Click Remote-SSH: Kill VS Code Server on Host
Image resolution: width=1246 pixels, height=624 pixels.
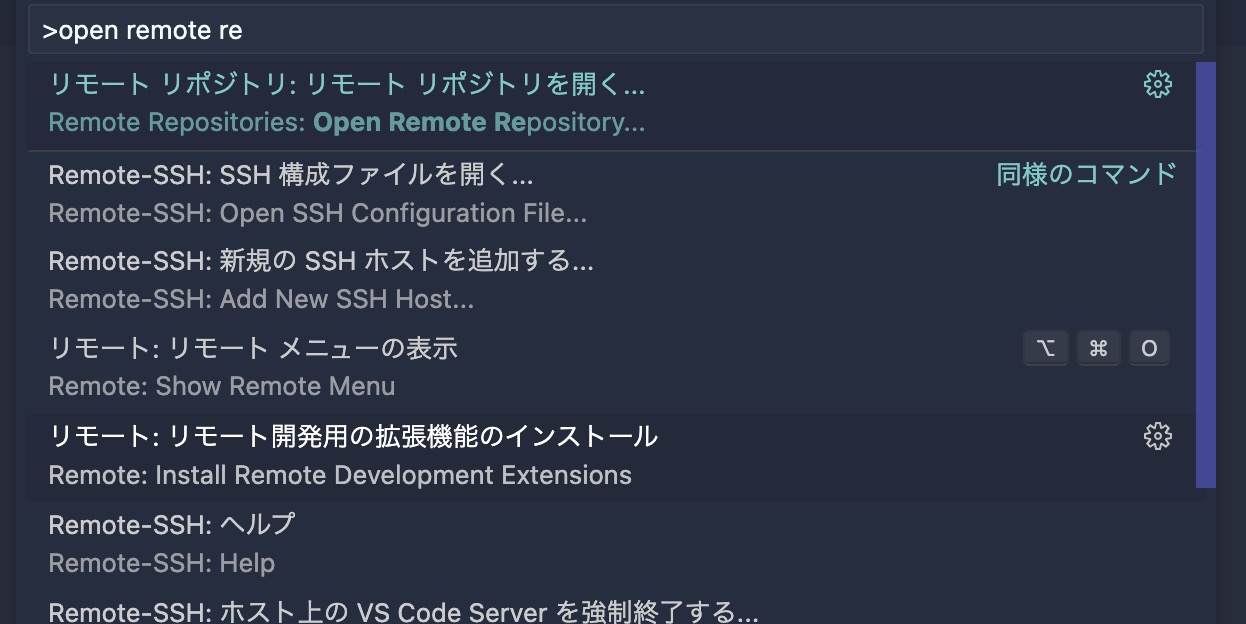pos(400,610)
